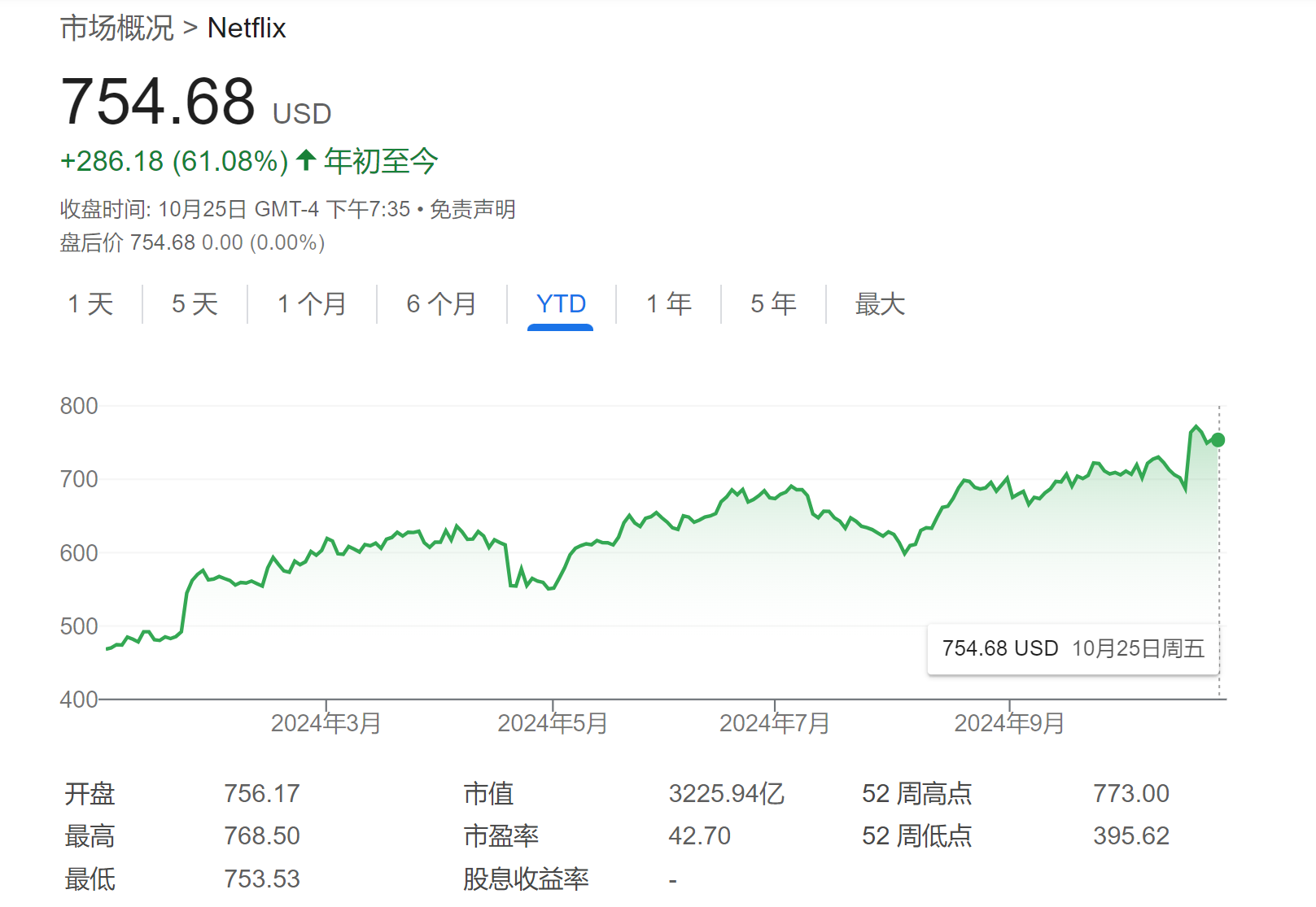Switch to the 1天 time range tab
Screen dimensions: 1316x907
[92, 304]
